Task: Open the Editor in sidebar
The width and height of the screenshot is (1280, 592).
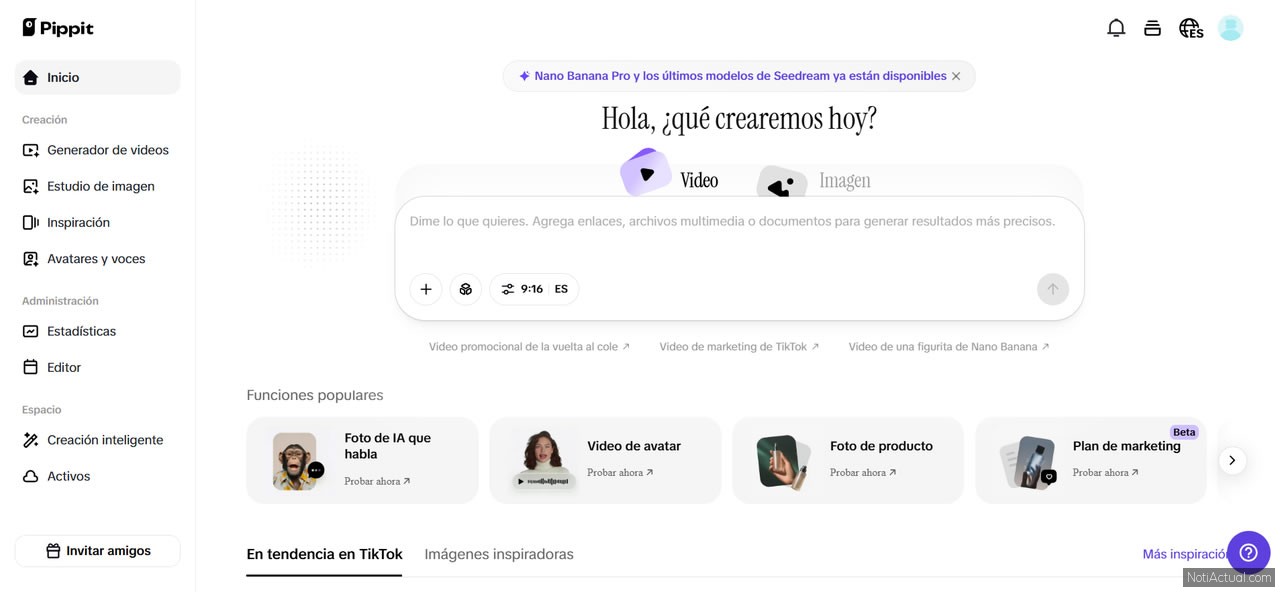Action: (x=97, y=367)
